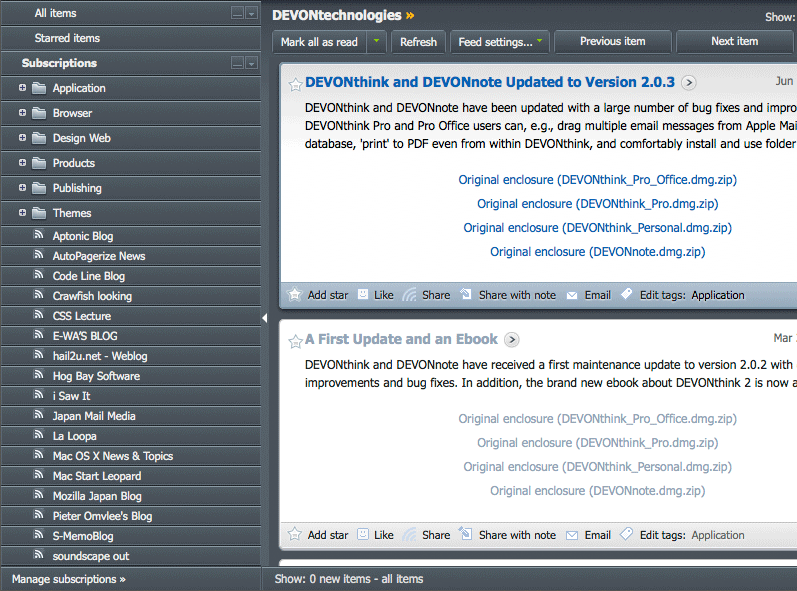The height and width of the screenshot is (591, 797).
Task: Expand the Browser folder
Action: coord(22,112)
